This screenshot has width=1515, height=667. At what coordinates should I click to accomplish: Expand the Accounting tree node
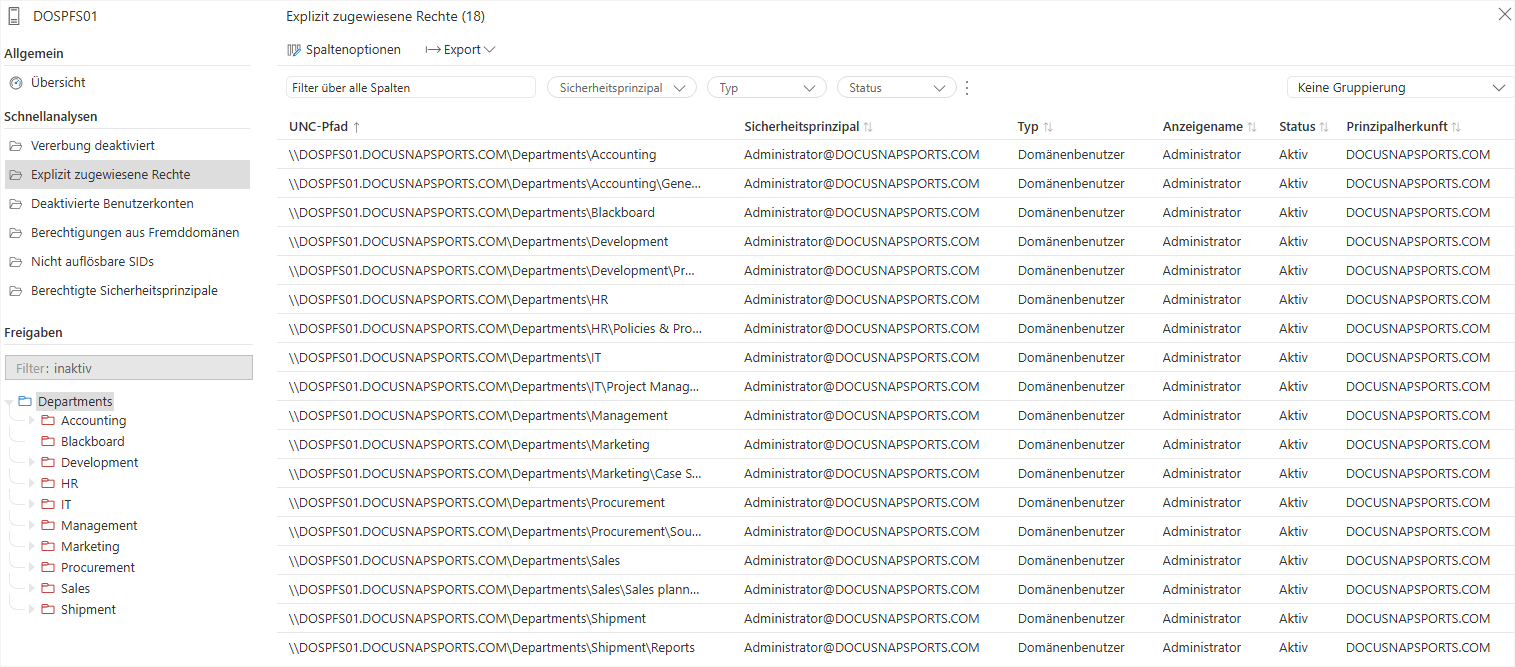32,421
